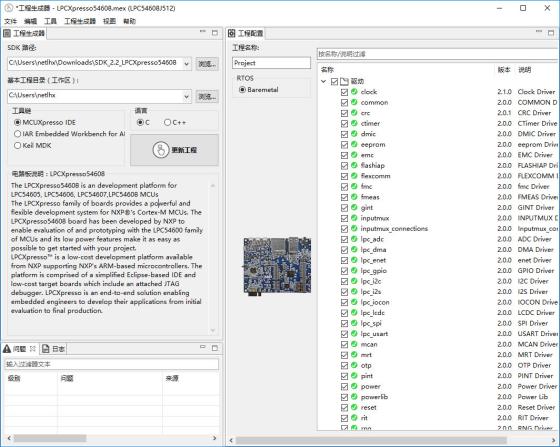Open 工具 menu
Screen dimensions: 560x447
(50, 21)
